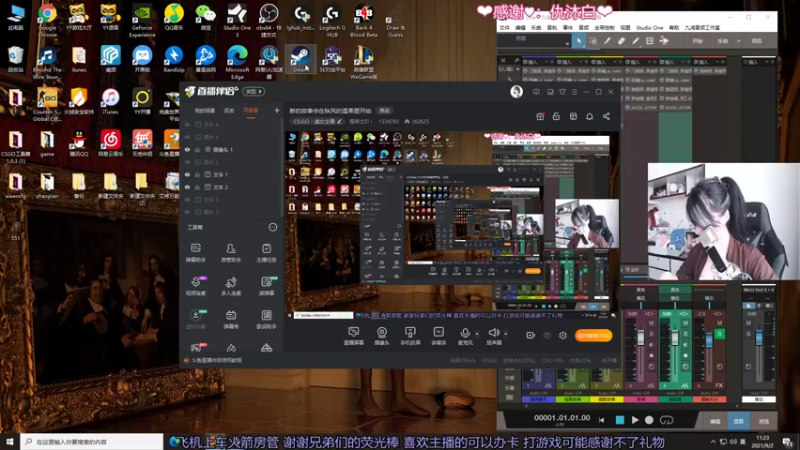This screenshot has height=450, width=800.
Task: Open the 多人连麦 tool
Action: (231, 286)
